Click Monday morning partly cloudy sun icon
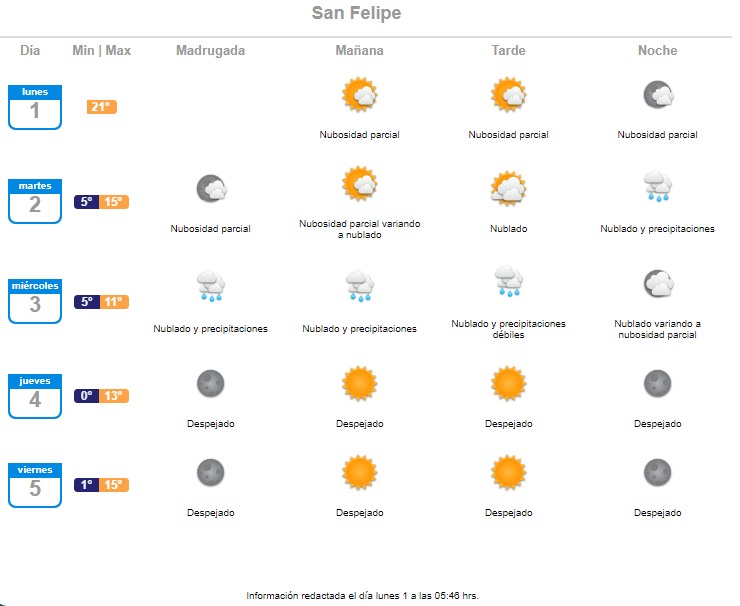The height and width of the screenshot is (606, 740). (360, 95)
